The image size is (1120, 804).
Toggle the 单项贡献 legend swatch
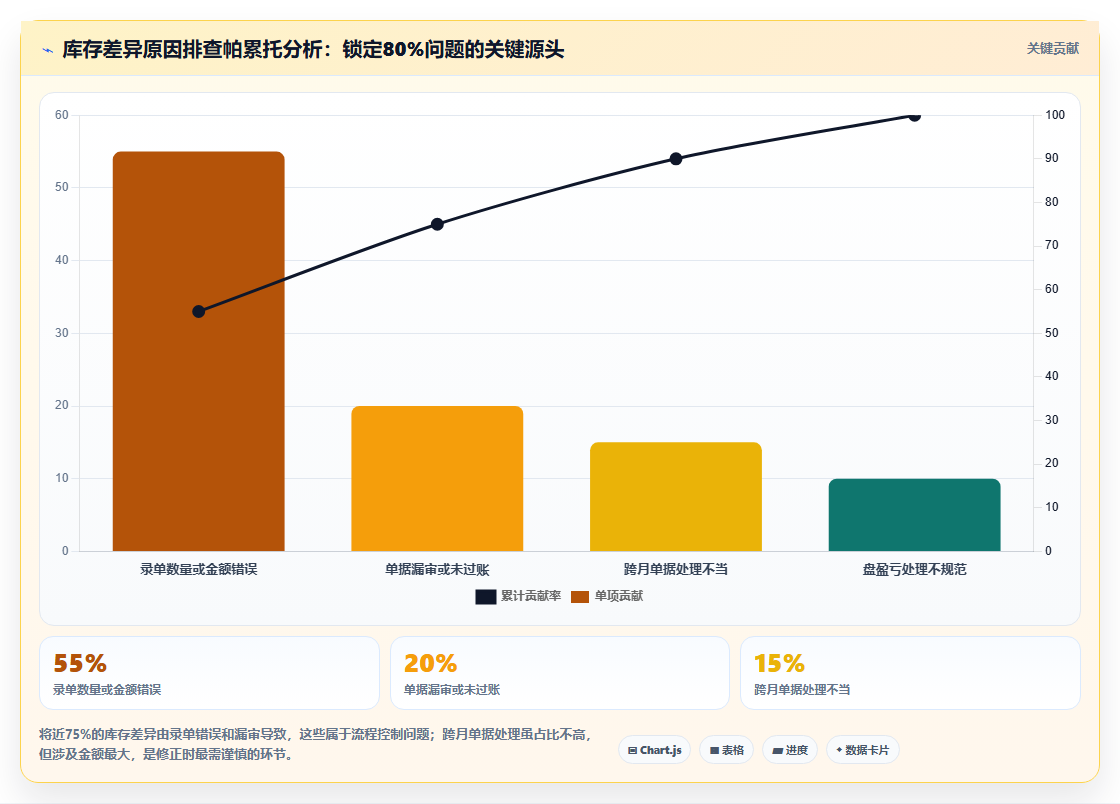coord(580,596)
